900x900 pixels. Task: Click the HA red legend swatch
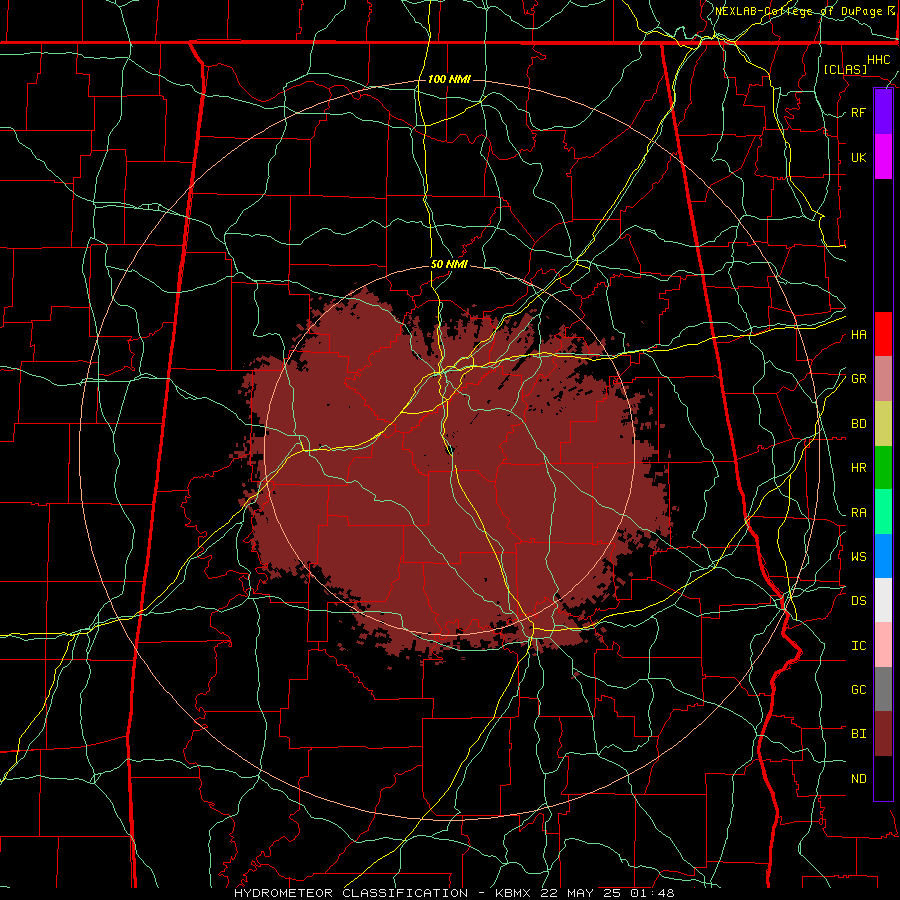click(883, 334)
